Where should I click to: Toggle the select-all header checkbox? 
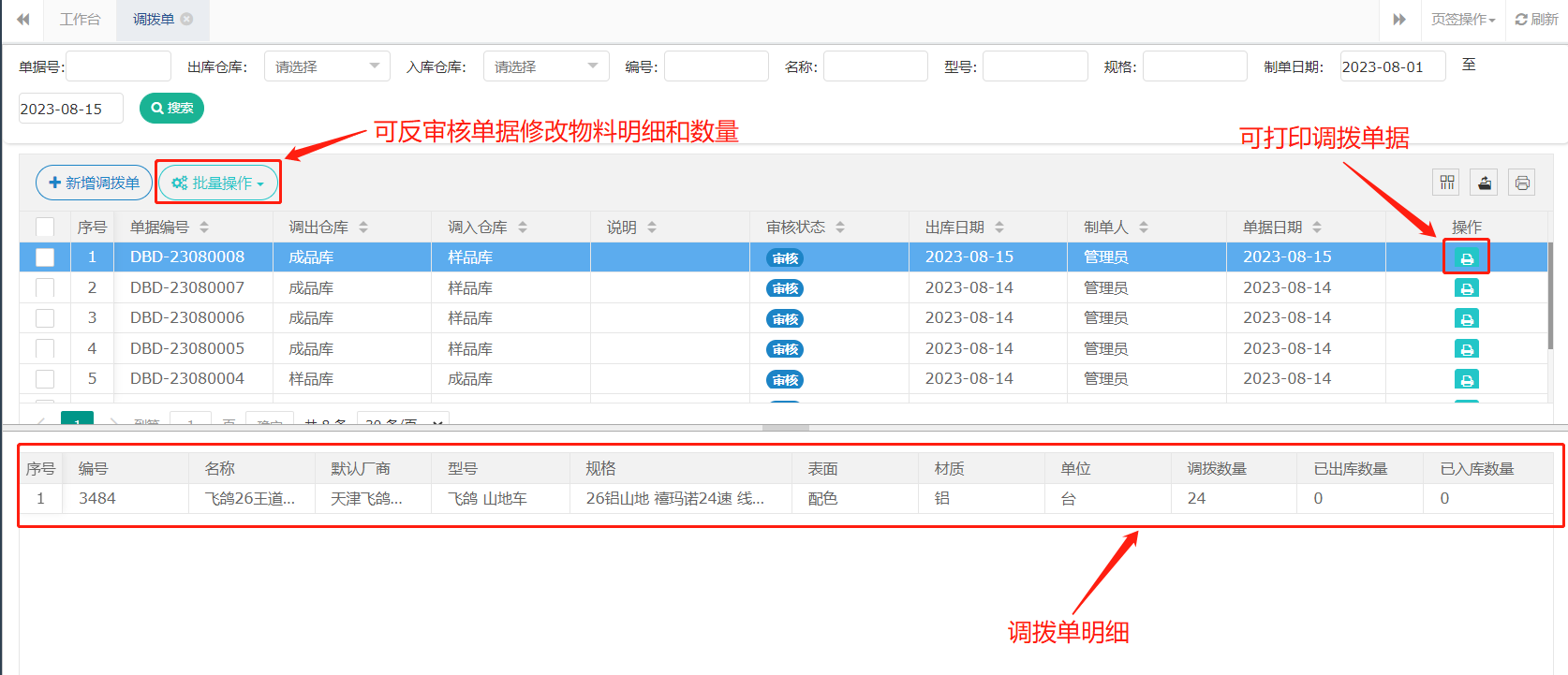pos(45,227)
